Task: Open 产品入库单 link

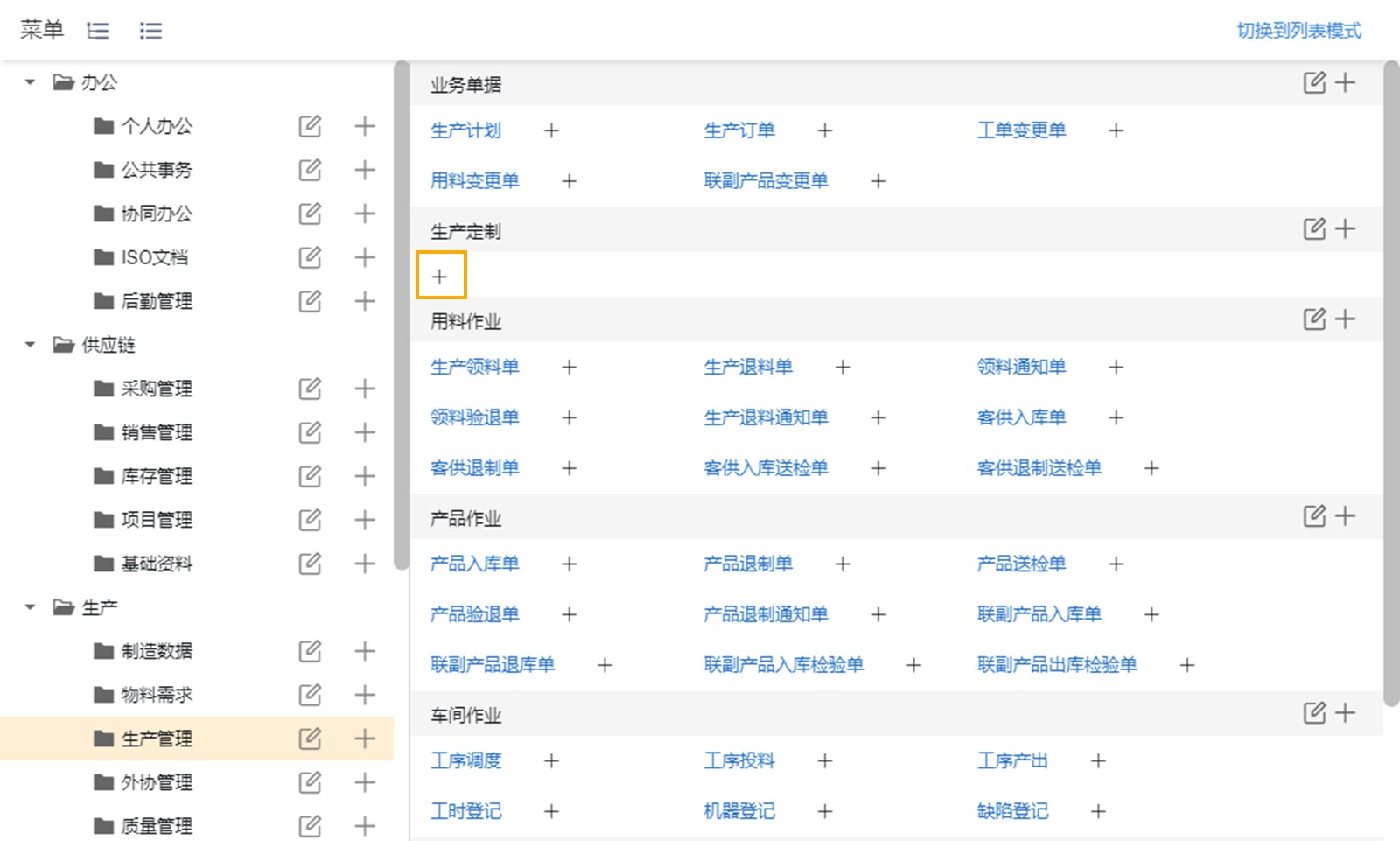Action: (x=475, y=564)
